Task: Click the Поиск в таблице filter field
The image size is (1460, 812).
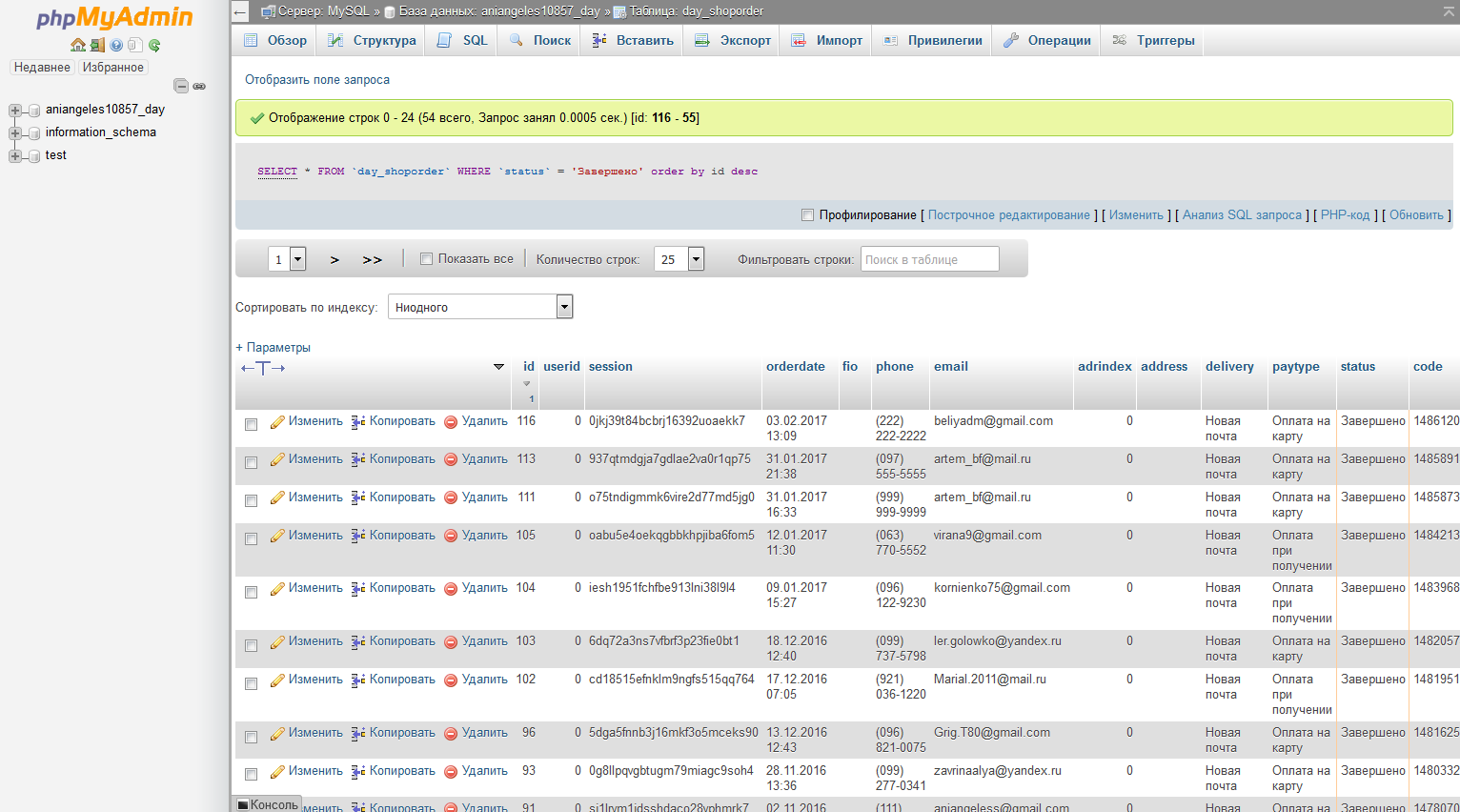Action: tap(930, 259)
